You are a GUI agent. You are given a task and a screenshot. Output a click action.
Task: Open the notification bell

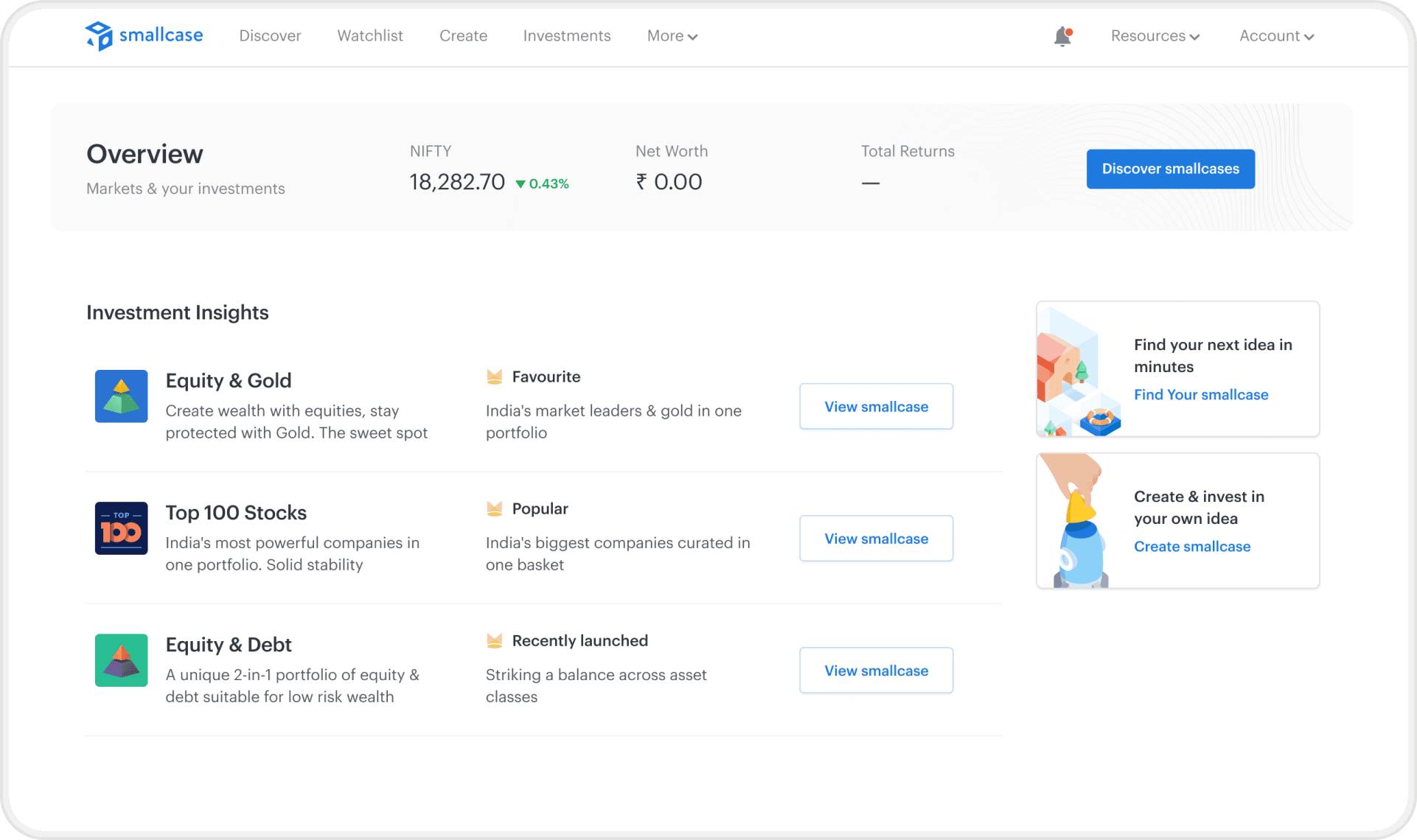click(1062, 36)
